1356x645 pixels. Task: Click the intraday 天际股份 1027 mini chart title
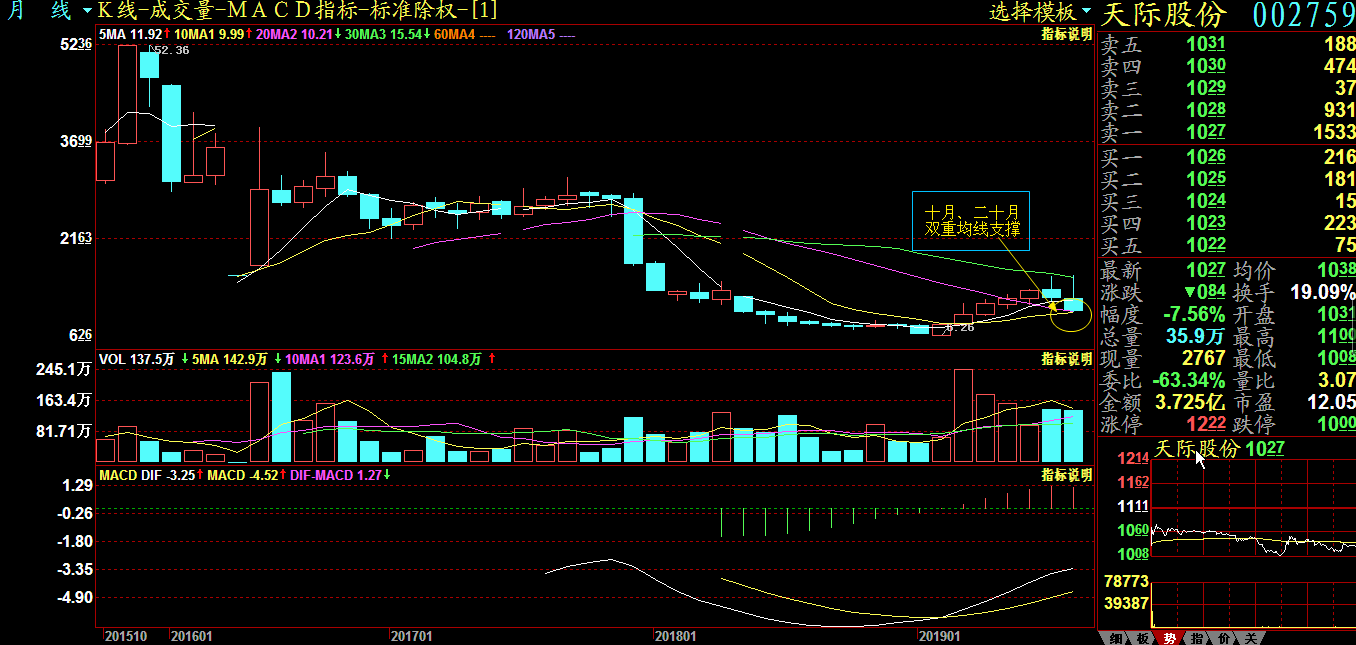click(x=1219, y=448)
